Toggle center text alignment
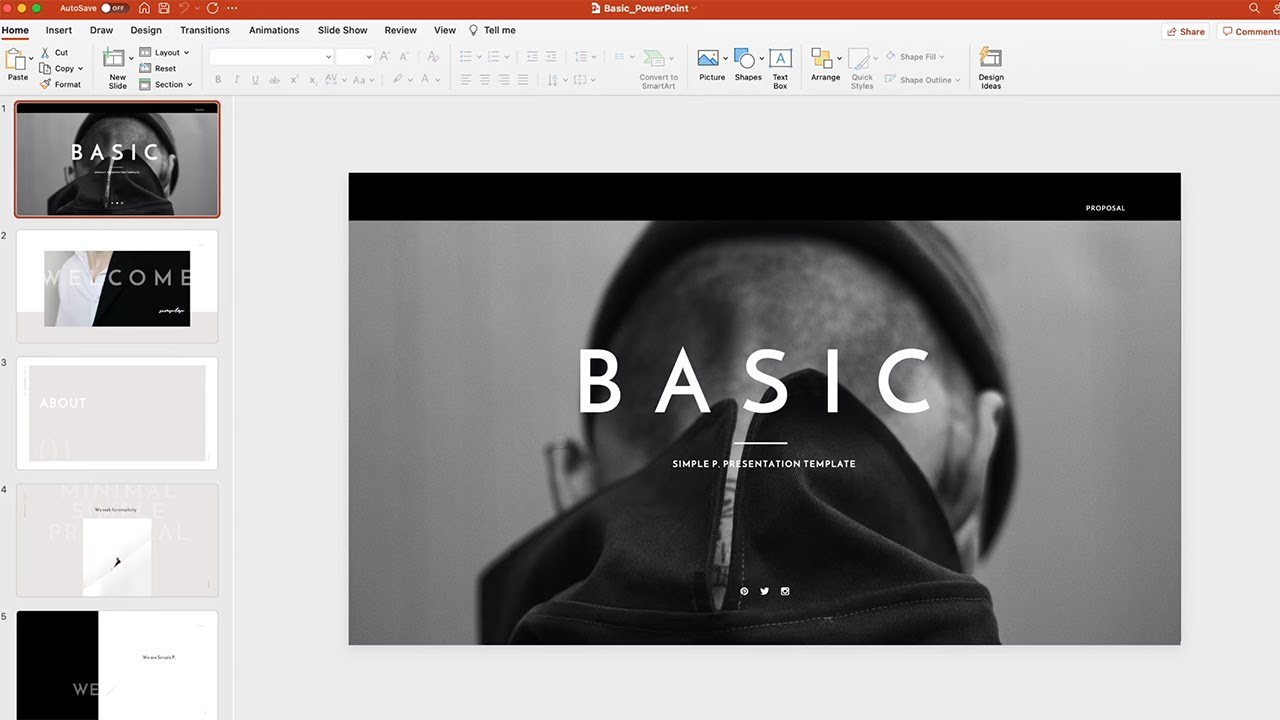This screenshot has height=720, width=1280. pos(485,80)
